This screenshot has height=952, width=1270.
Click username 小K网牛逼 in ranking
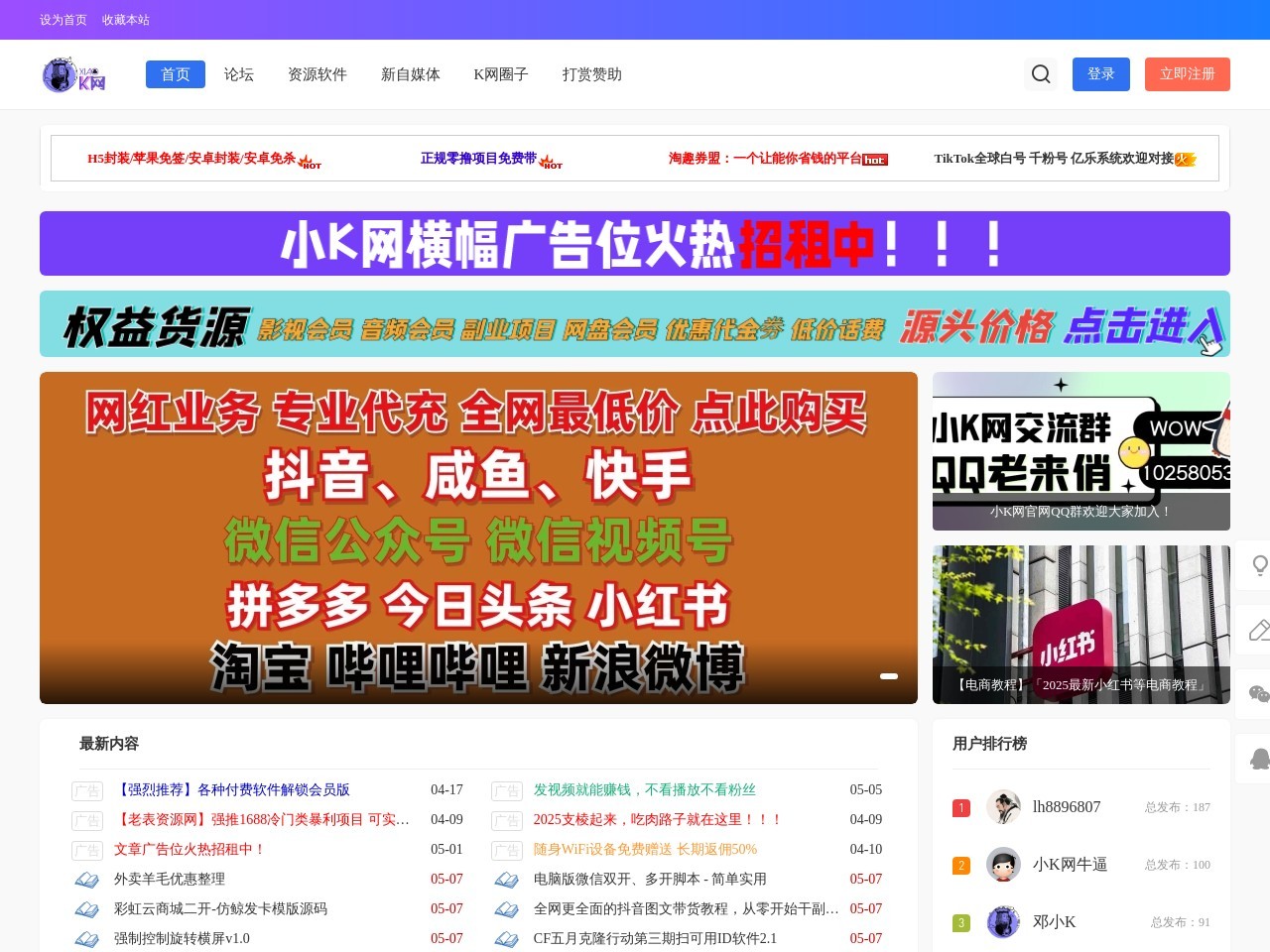(1070, 865)
